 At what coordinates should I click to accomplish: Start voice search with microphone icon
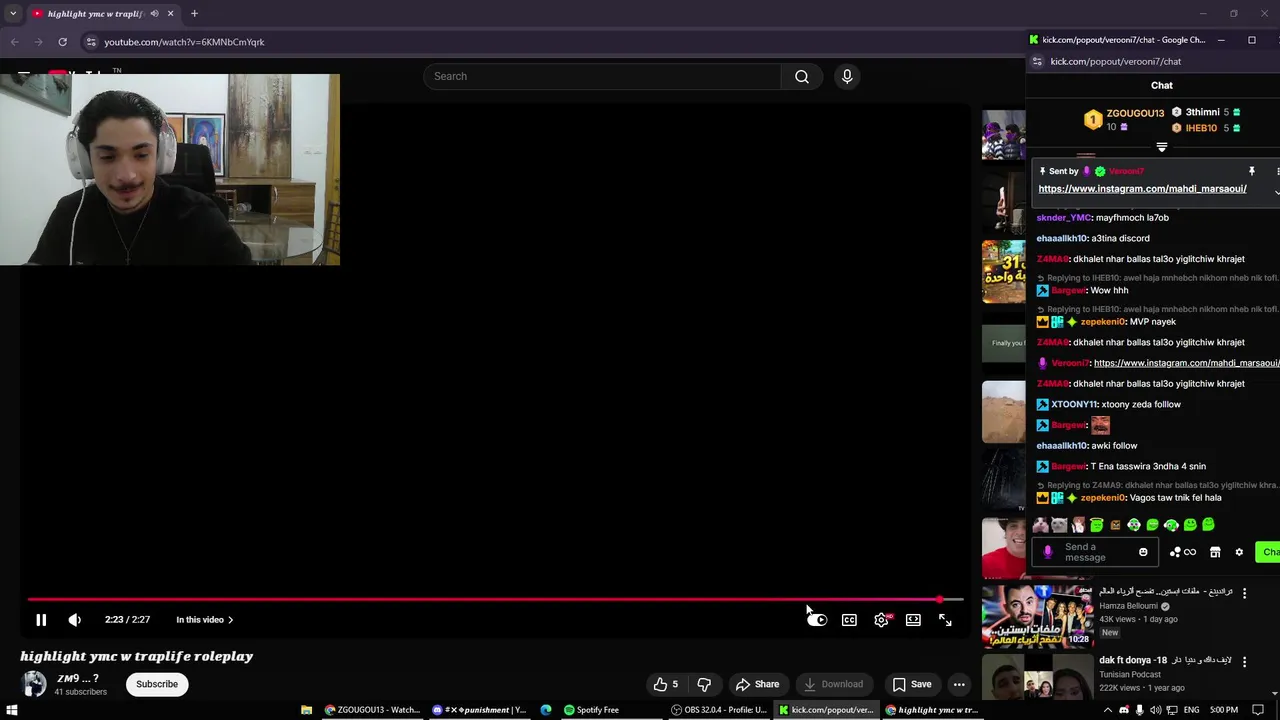(847, 76)
